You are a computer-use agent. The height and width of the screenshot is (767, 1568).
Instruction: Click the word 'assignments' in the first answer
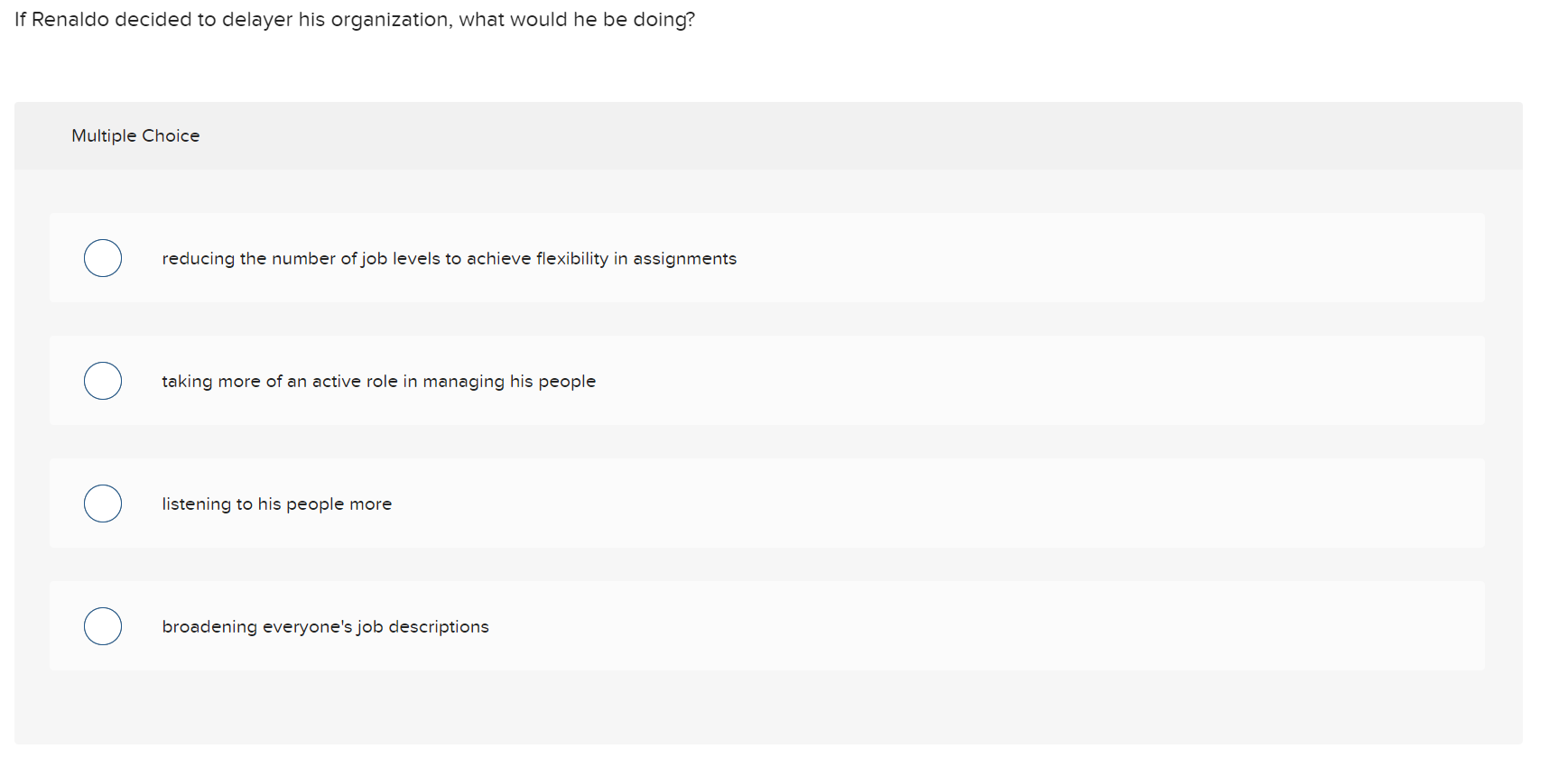tap(684, 259)
